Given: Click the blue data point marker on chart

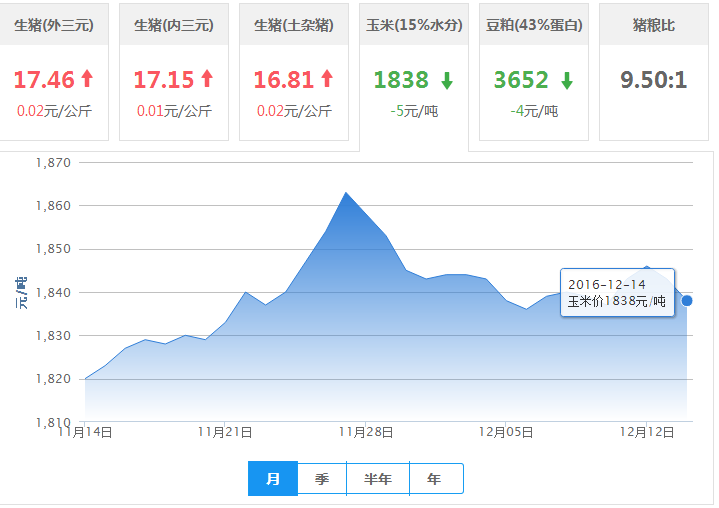Looking at the screenshot, I should coord(686,301).
